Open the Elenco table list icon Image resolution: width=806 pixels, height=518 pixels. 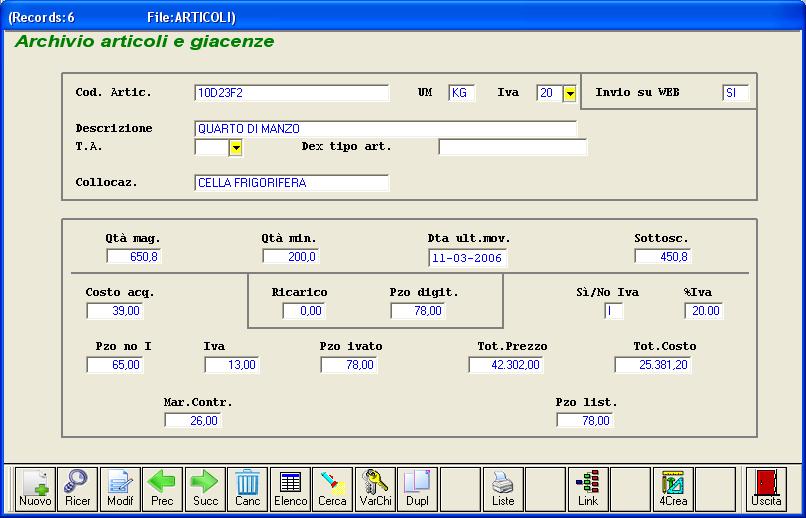point(290,489)
